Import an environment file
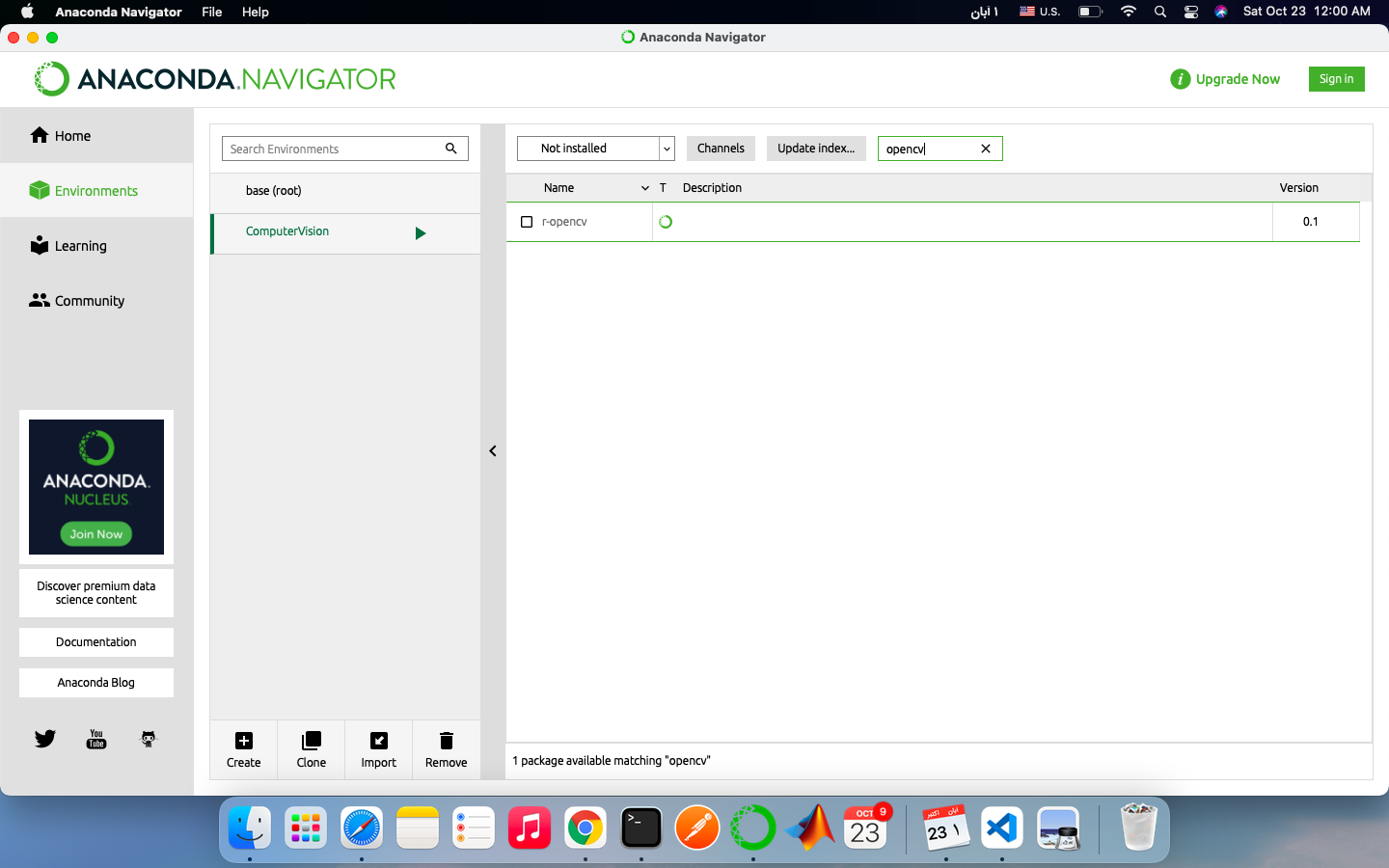The image size is (1389, 868). coord(379,749)
